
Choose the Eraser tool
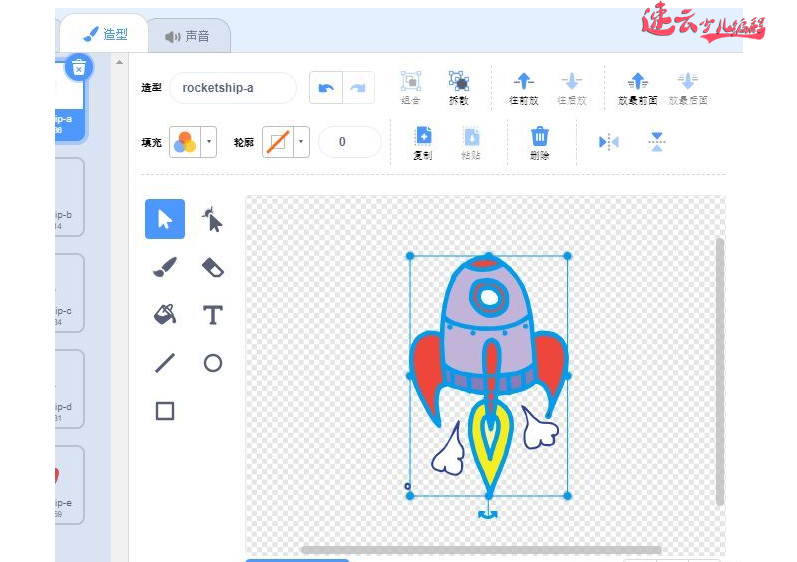tap(212, 267)
